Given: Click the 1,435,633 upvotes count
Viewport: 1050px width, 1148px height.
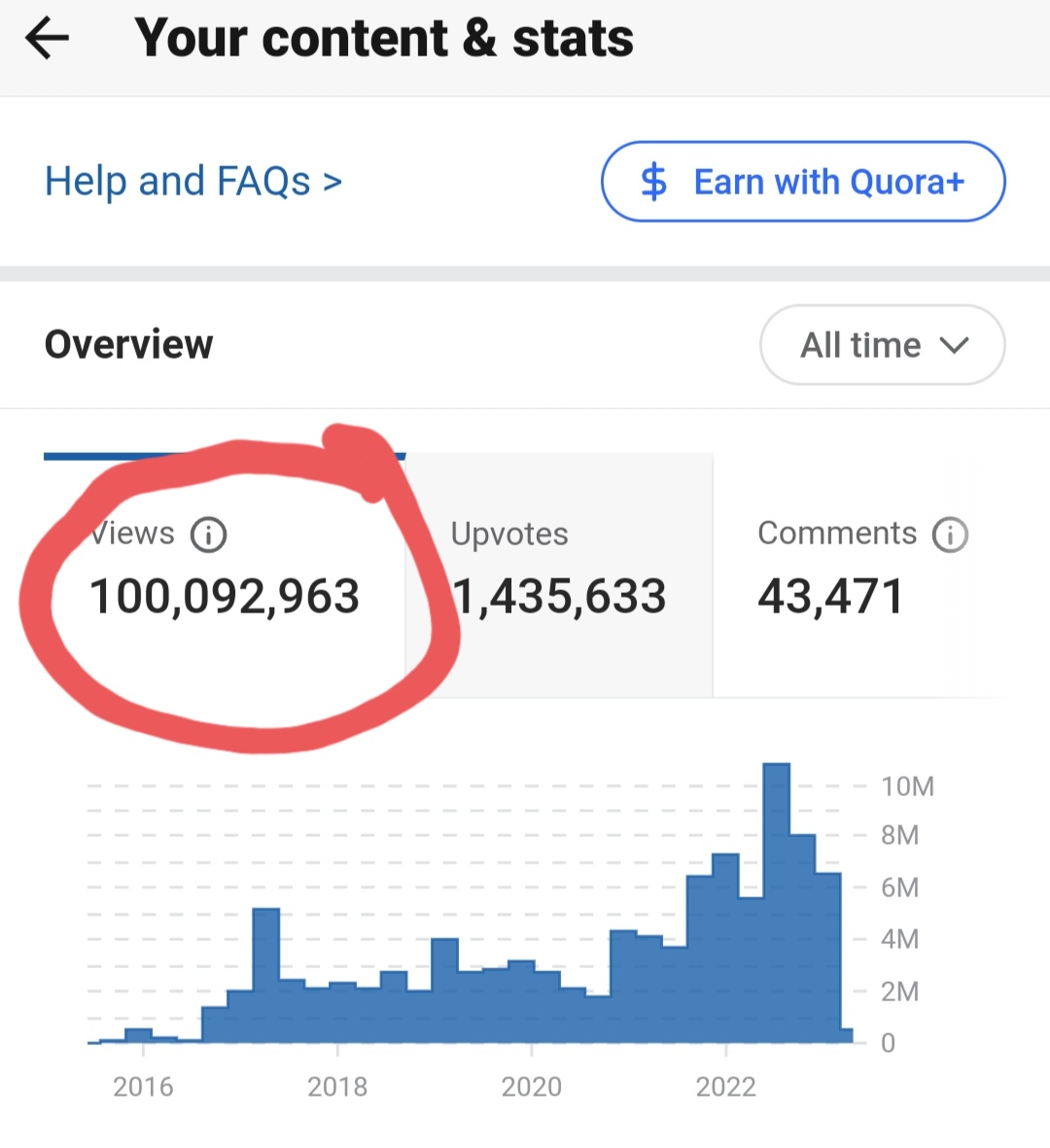Looking at the screenshot, I should (x=559, y=596).
